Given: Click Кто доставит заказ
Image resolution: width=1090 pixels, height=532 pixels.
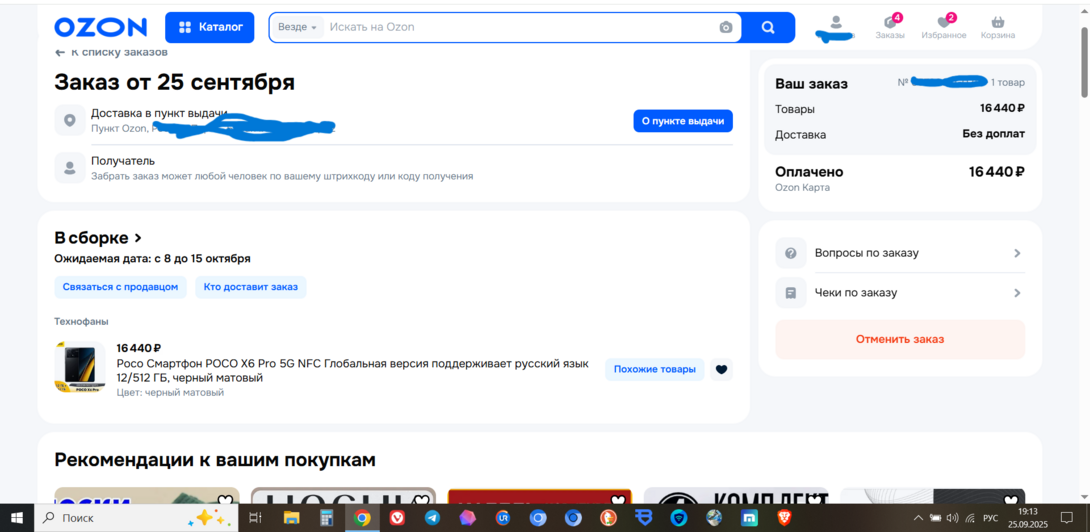Looking at the screenshot, I should tap(250, 287).
